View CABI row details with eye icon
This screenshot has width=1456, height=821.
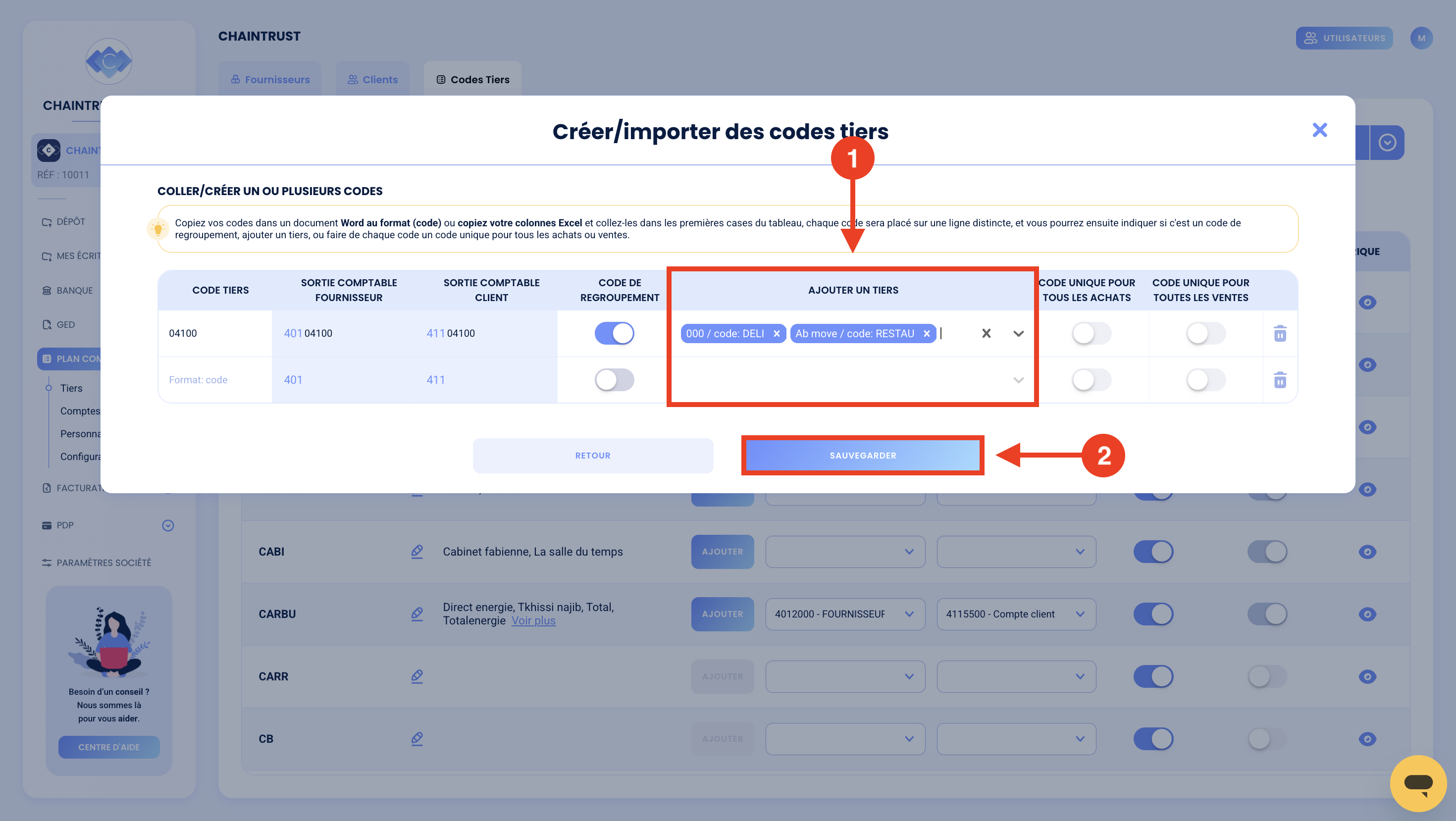tap(1367, 552)
